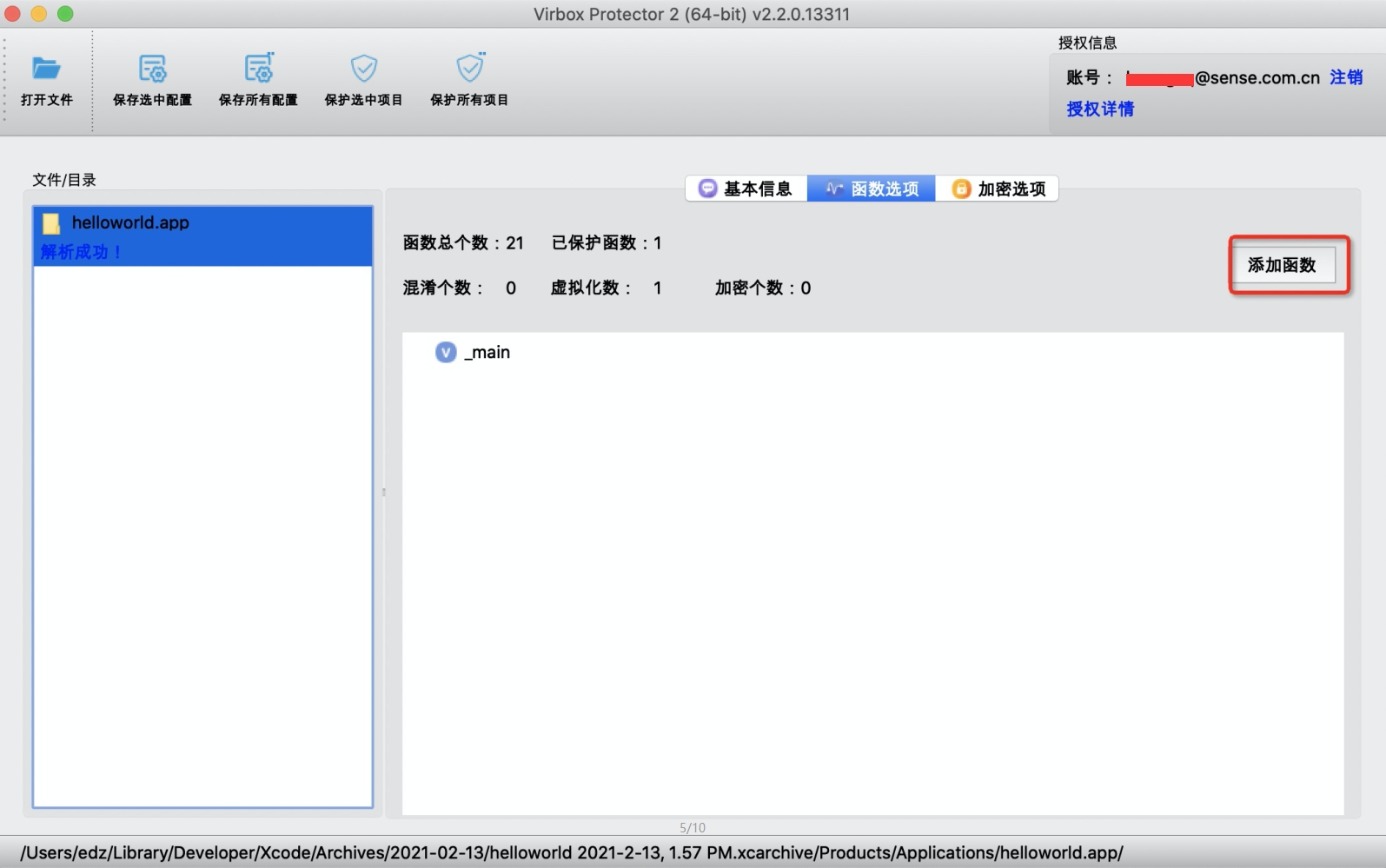This screenshot has width=1386, height=868.
Task: Switch to the 基本信息 tab
Action: (x=746, y=189)
